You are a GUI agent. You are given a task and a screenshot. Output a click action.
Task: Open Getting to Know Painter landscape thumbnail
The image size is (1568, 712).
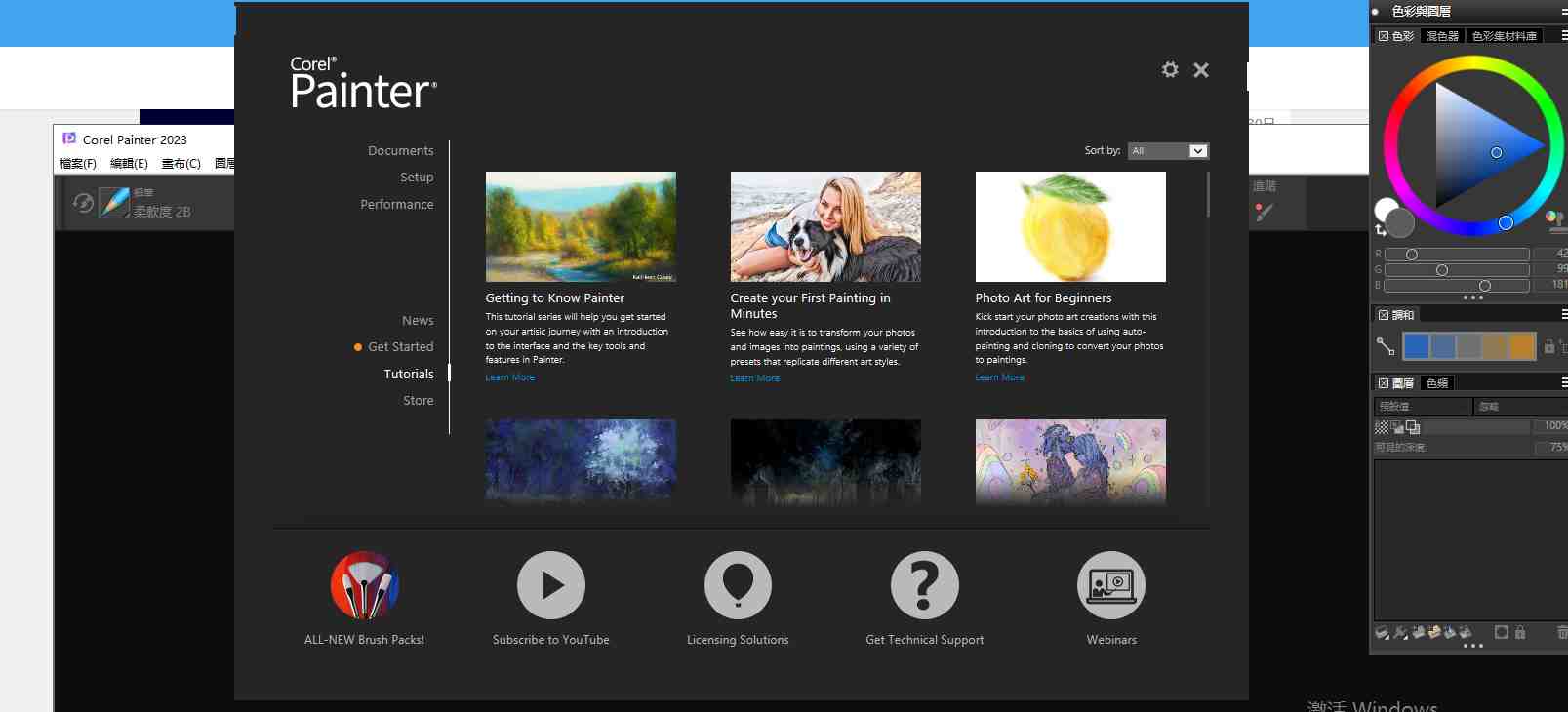pyautogui.click(x=581, y=226)
